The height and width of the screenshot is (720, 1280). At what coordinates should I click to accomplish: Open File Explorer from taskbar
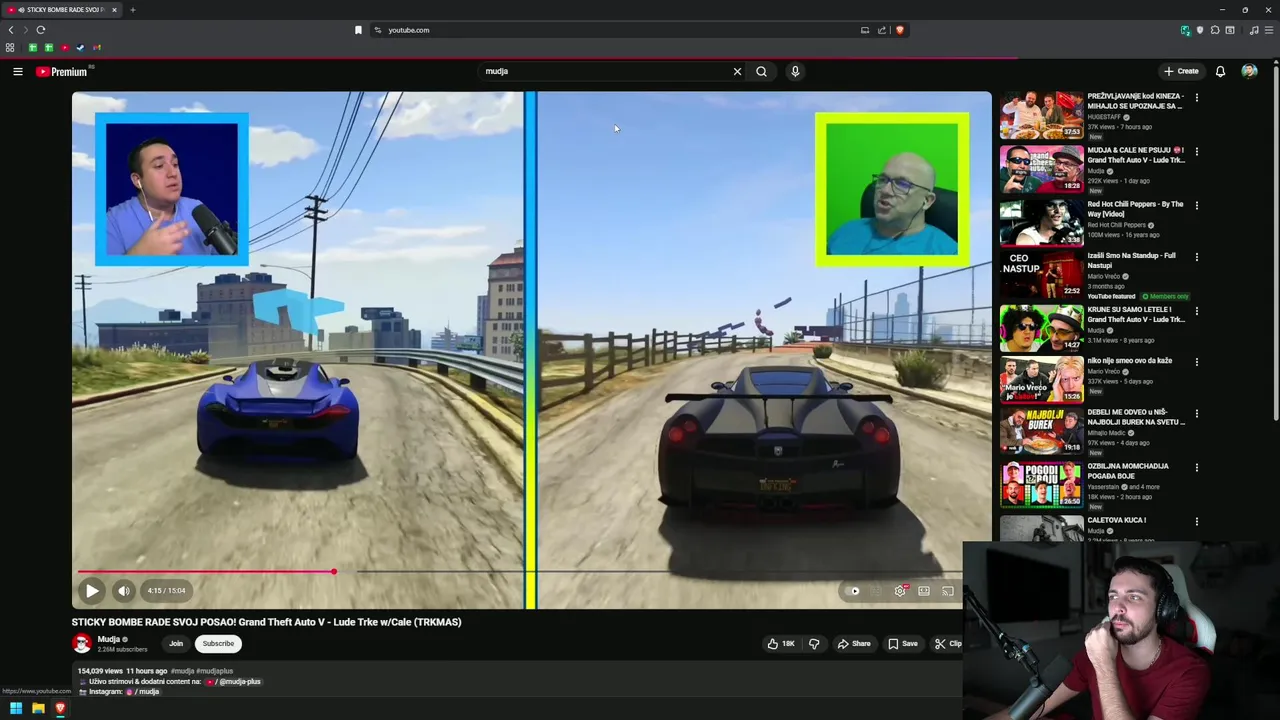tap(38, 709)
